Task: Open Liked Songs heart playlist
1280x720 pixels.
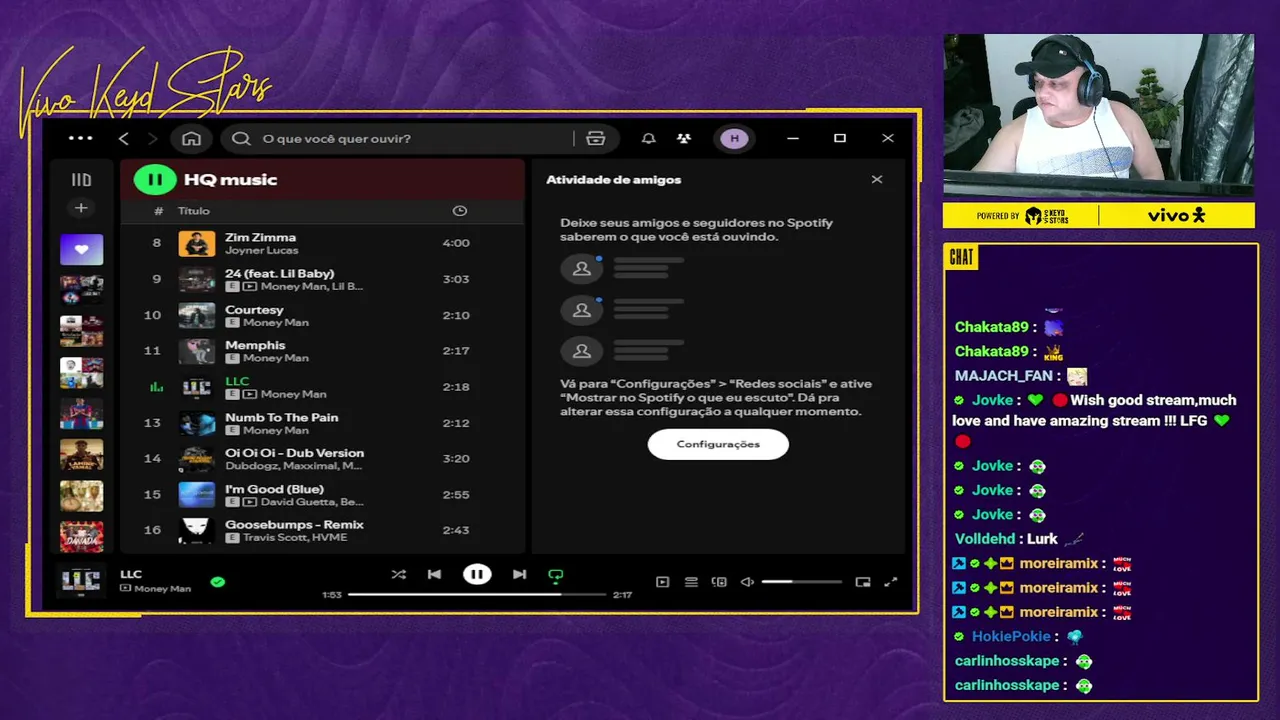Action: pos(81,249)
